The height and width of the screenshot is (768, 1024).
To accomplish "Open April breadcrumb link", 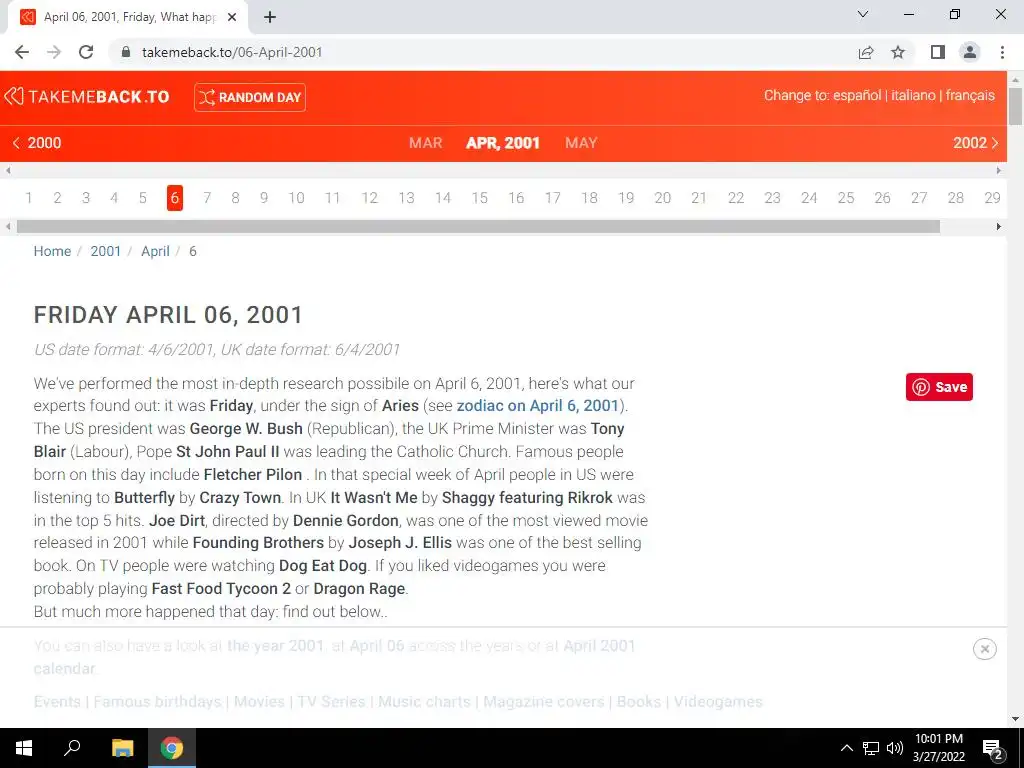I will 155,251.
